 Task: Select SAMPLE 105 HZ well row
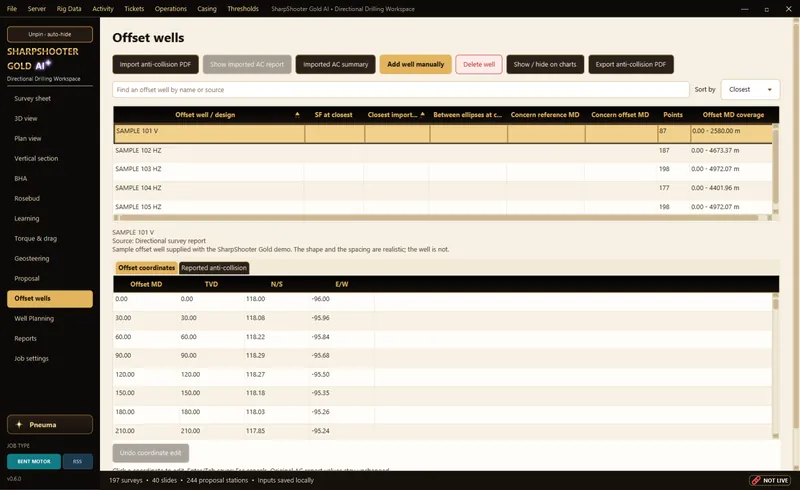442,207
